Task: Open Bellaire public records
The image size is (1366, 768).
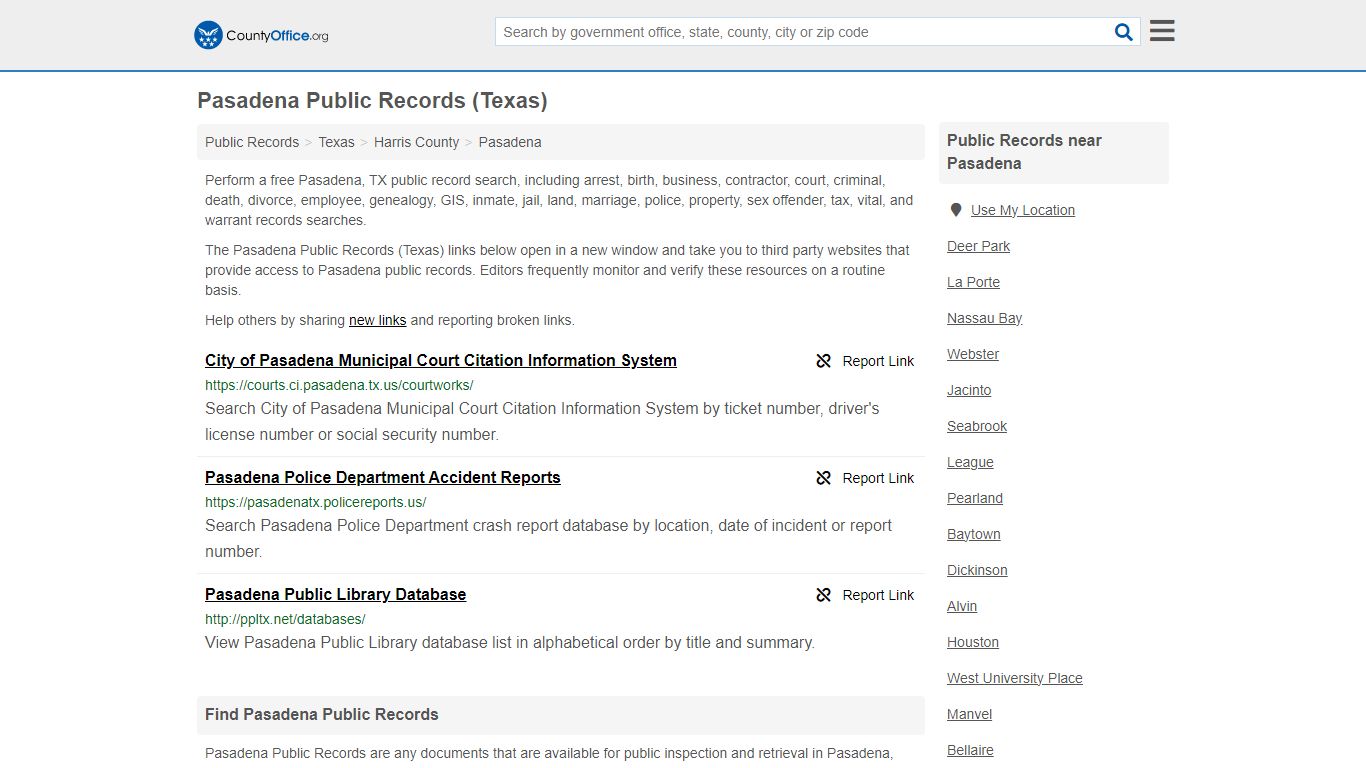Action: (970, 750)
